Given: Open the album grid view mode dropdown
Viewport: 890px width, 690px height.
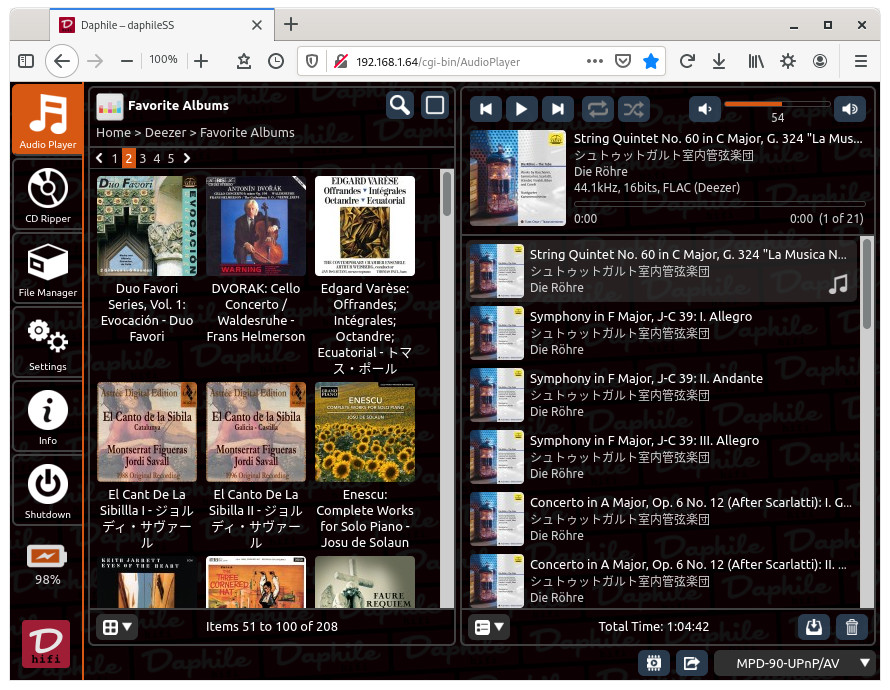Looking at the screenshot, I should pyautogui.click(x=117, y=627).
